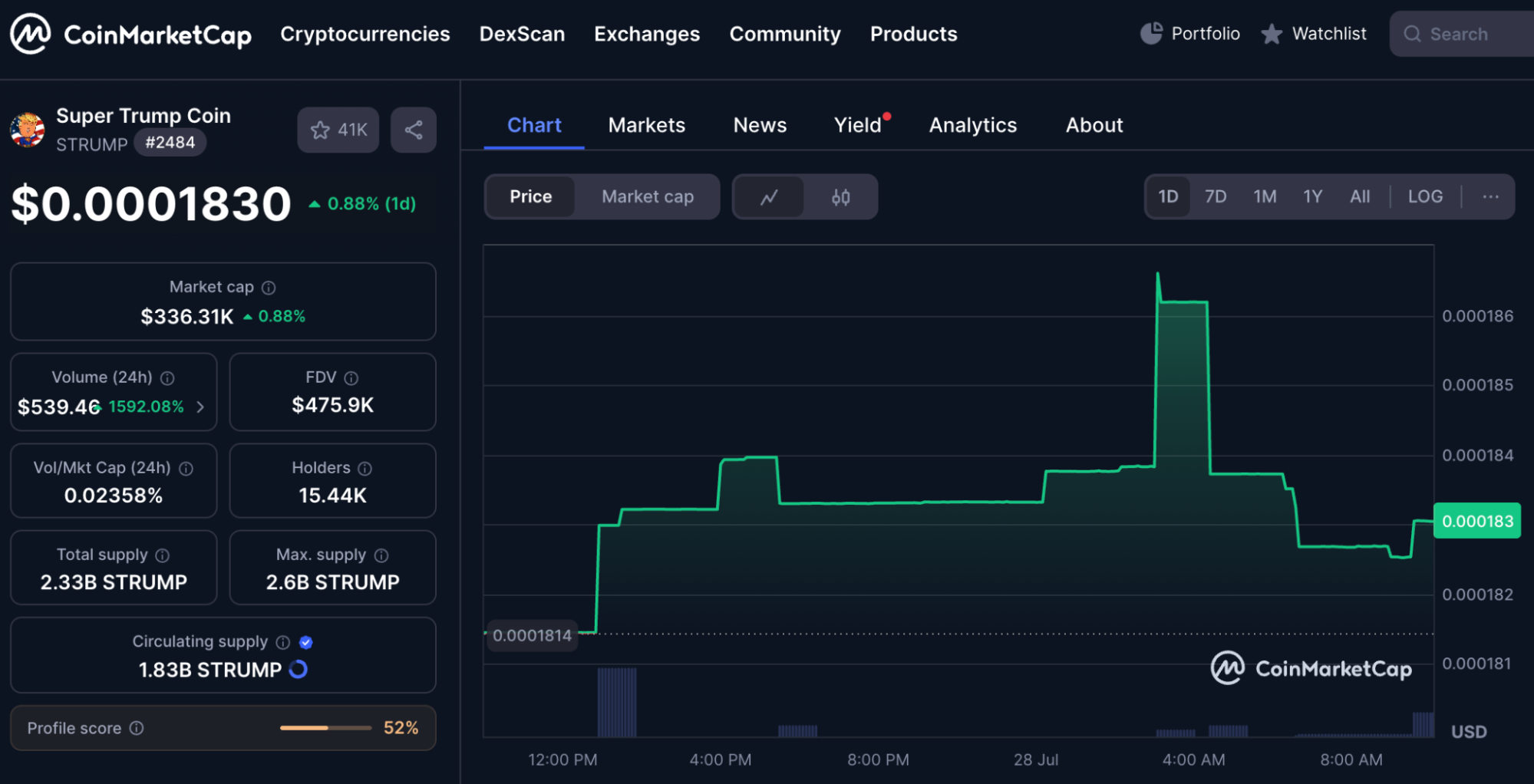Show FDV info icon
The height and width of the screenshot is (784, 1534).
pyautogui.click(x=351, y=378)
